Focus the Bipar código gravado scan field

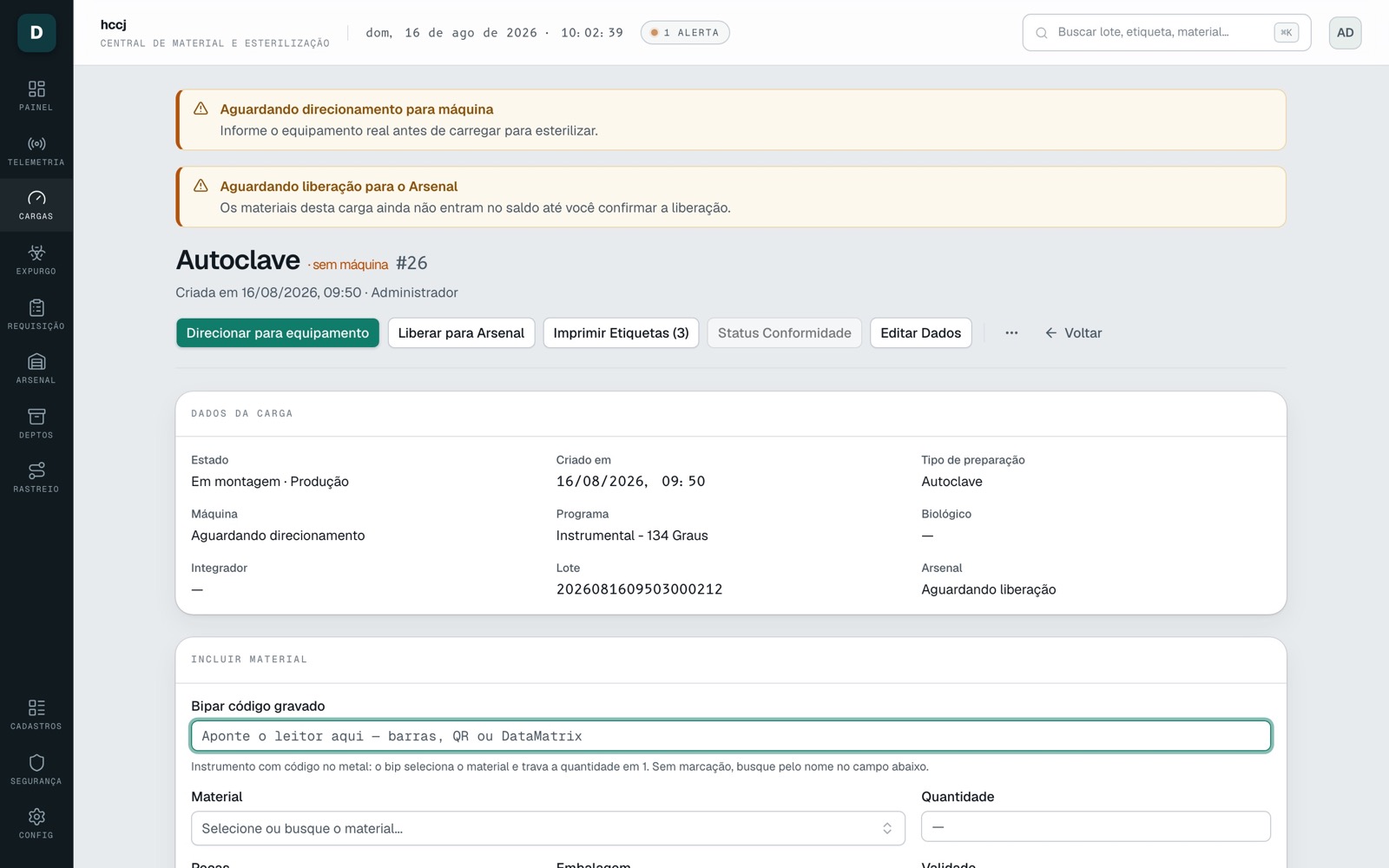731,736
